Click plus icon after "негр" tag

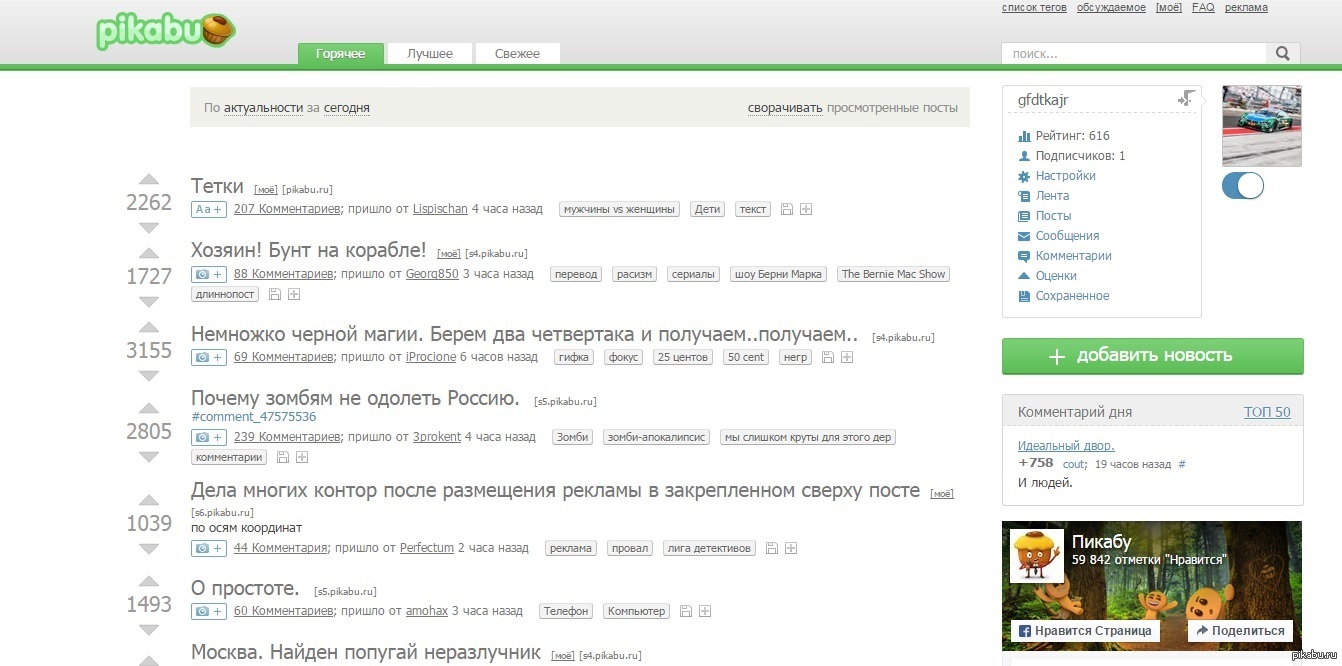point(847,357)
